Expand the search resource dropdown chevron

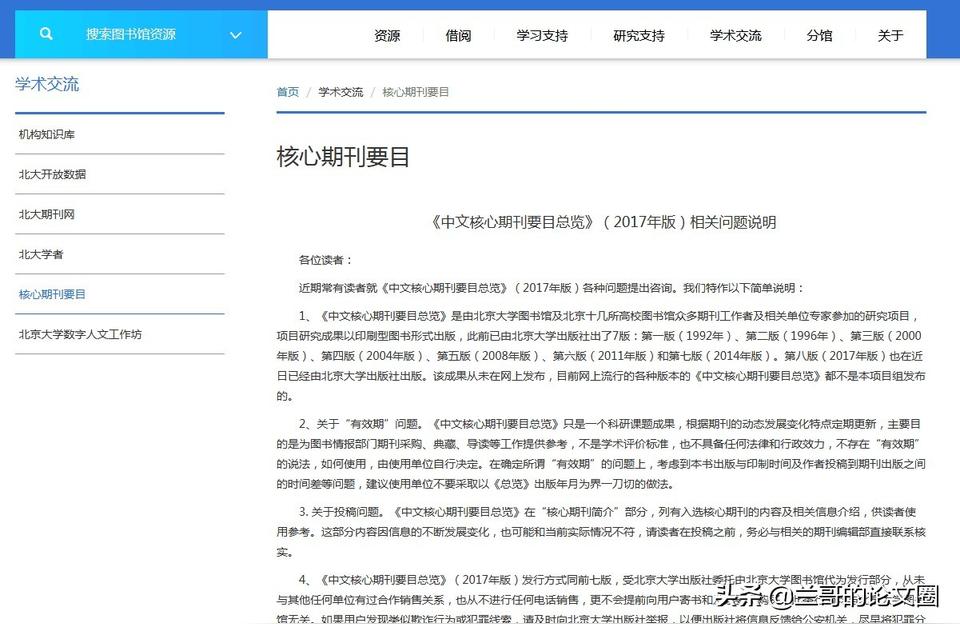[x=236, y=35]
